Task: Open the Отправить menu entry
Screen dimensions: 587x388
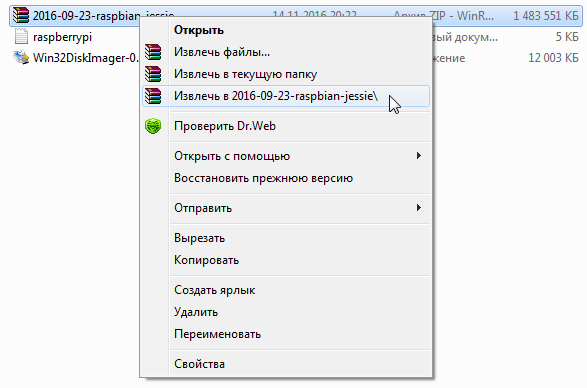Action: (x=286, y=208)
